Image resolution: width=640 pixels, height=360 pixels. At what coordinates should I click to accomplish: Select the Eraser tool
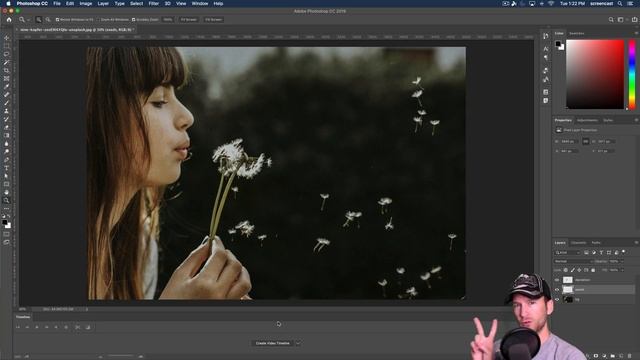(x=7, y=127)
